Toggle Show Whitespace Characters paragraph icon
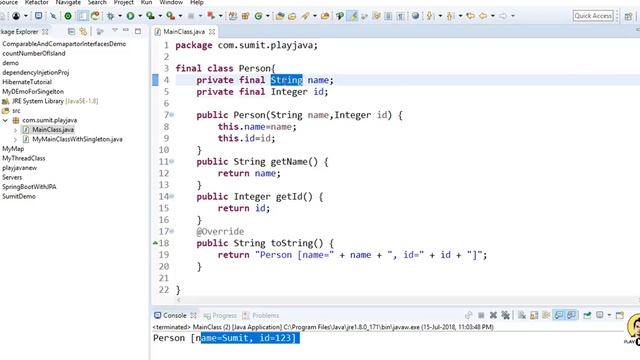 [400, 16]
